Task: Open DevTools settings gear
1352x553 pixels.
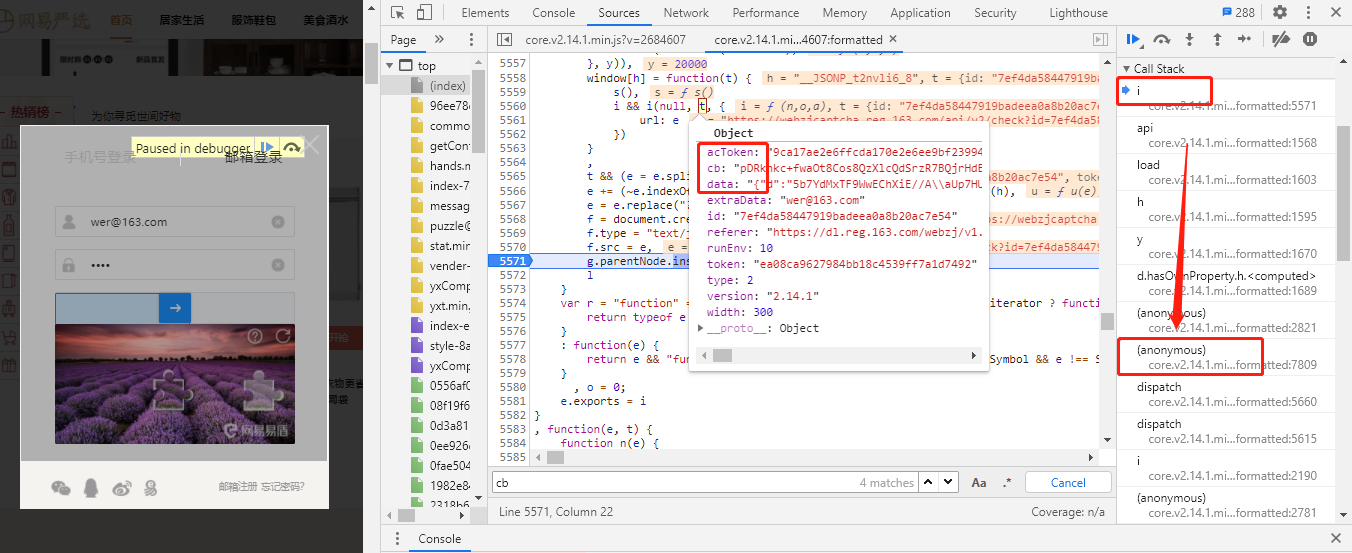Action: coord(1279,13)
